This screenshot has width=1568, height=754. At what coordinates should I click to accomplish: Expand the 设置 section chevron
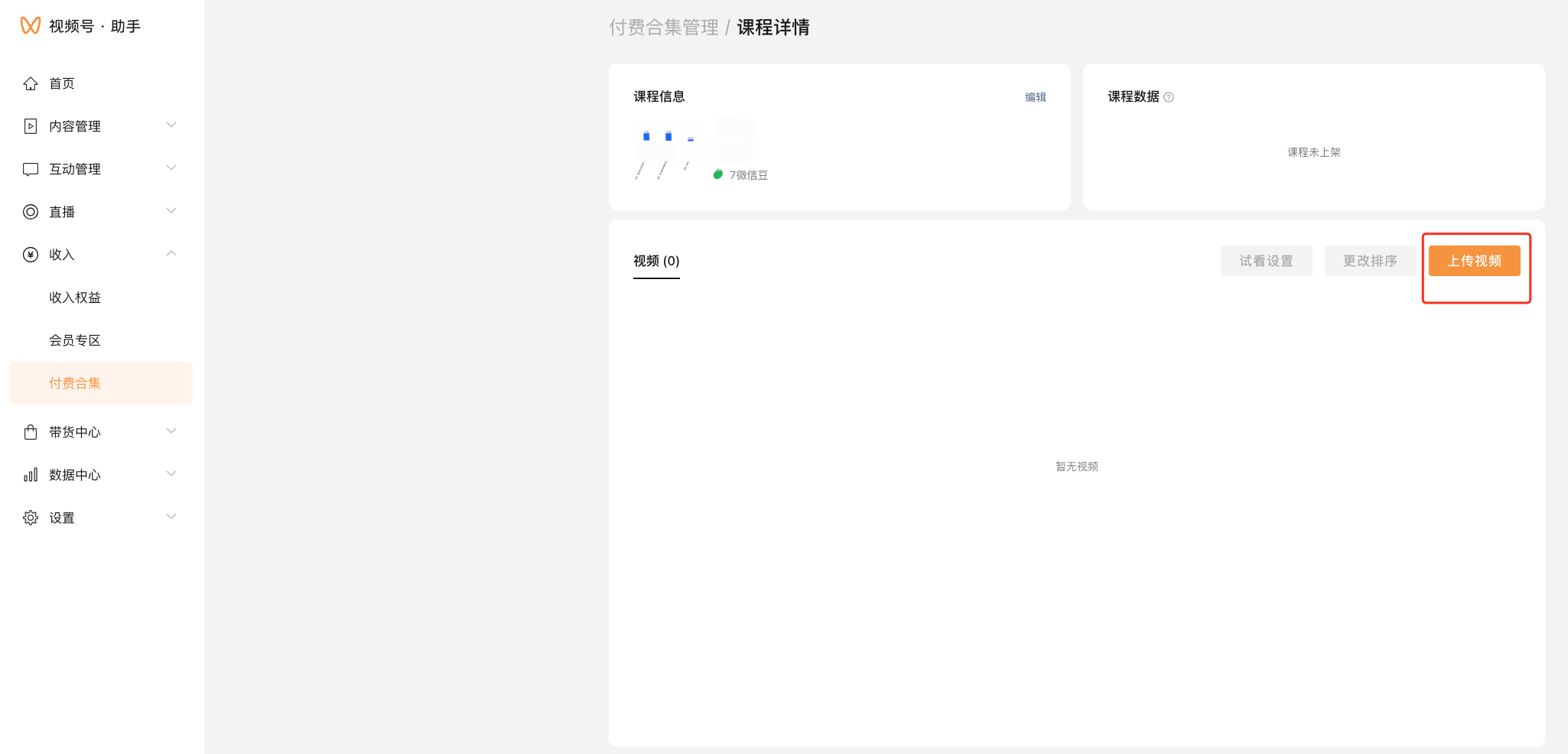(171, 517)
